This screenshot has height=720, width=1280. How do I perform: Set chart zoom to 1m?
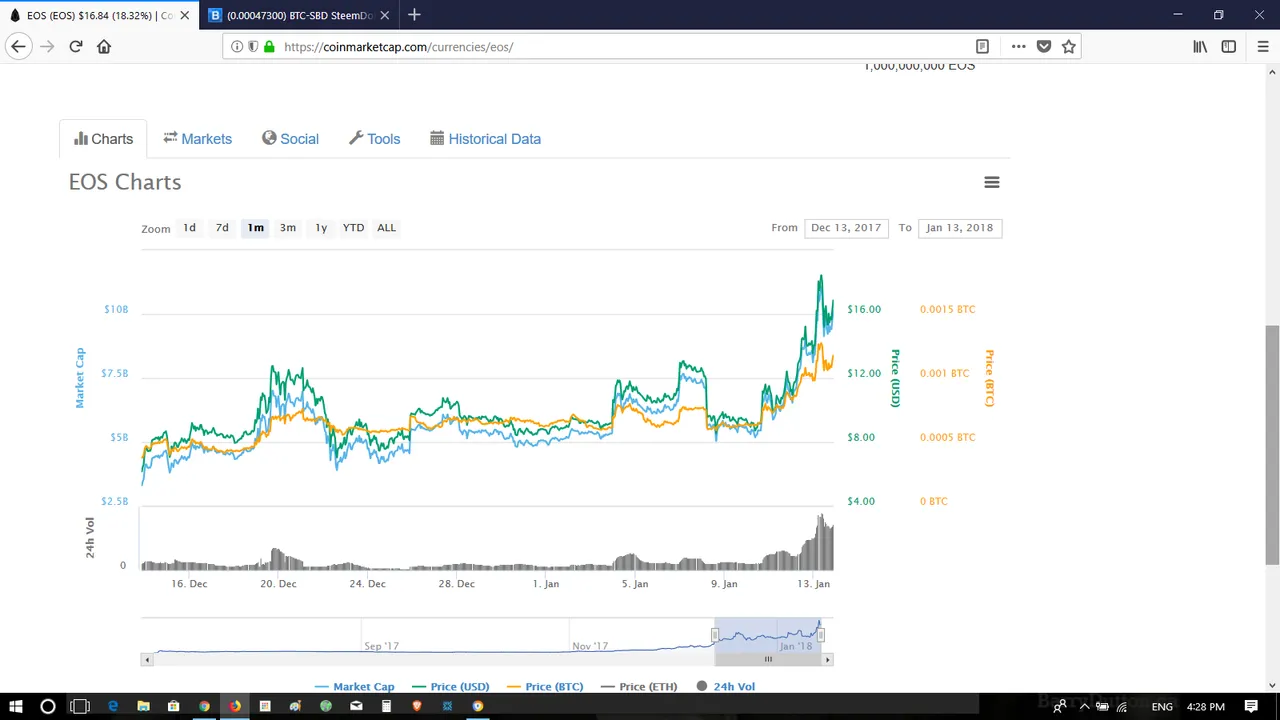[x=255, y=228]
